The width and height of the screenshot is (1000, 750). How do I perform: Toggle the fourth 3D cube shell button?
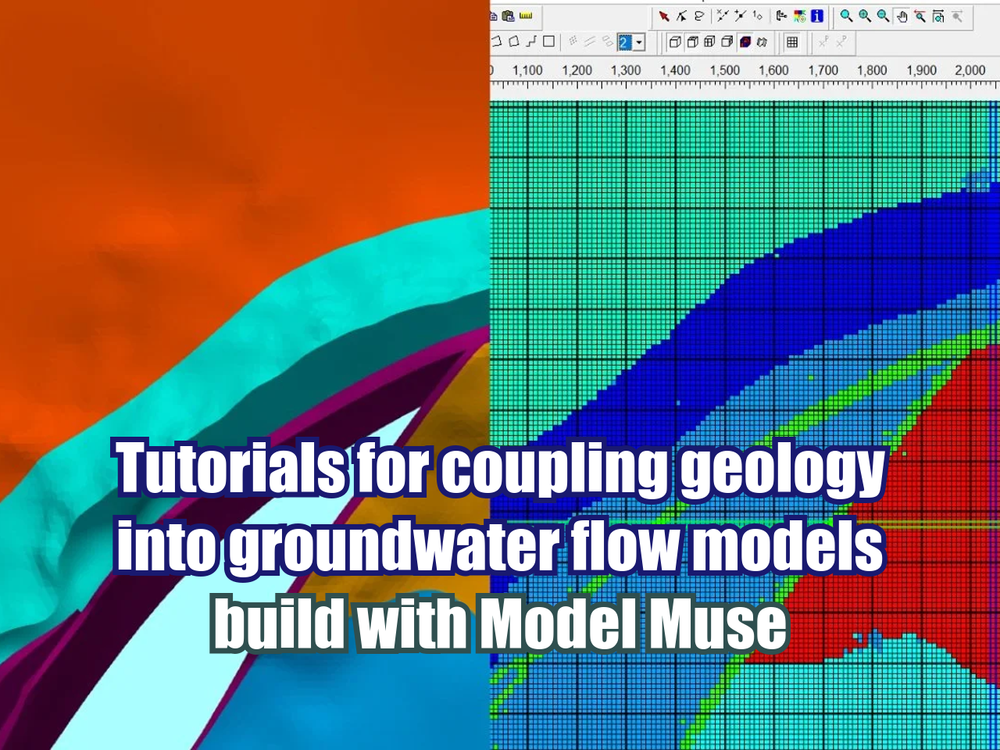(x=726, y=43)
